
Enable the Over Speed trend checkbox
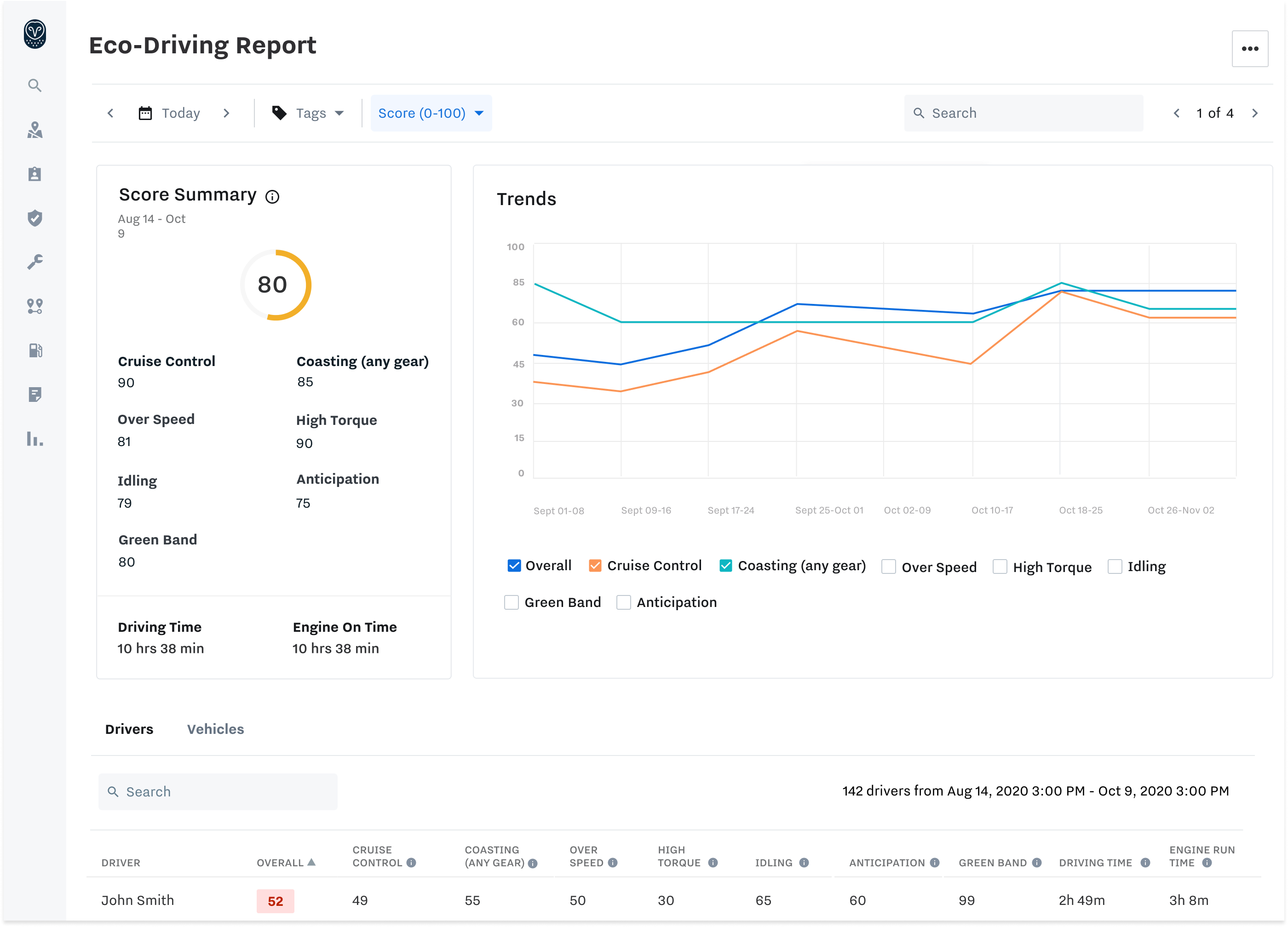(889, 566)
